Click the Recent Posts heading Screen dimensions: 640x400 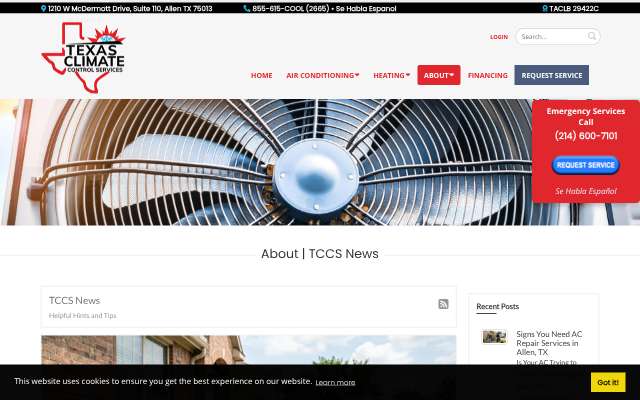(x=498, y=306)
